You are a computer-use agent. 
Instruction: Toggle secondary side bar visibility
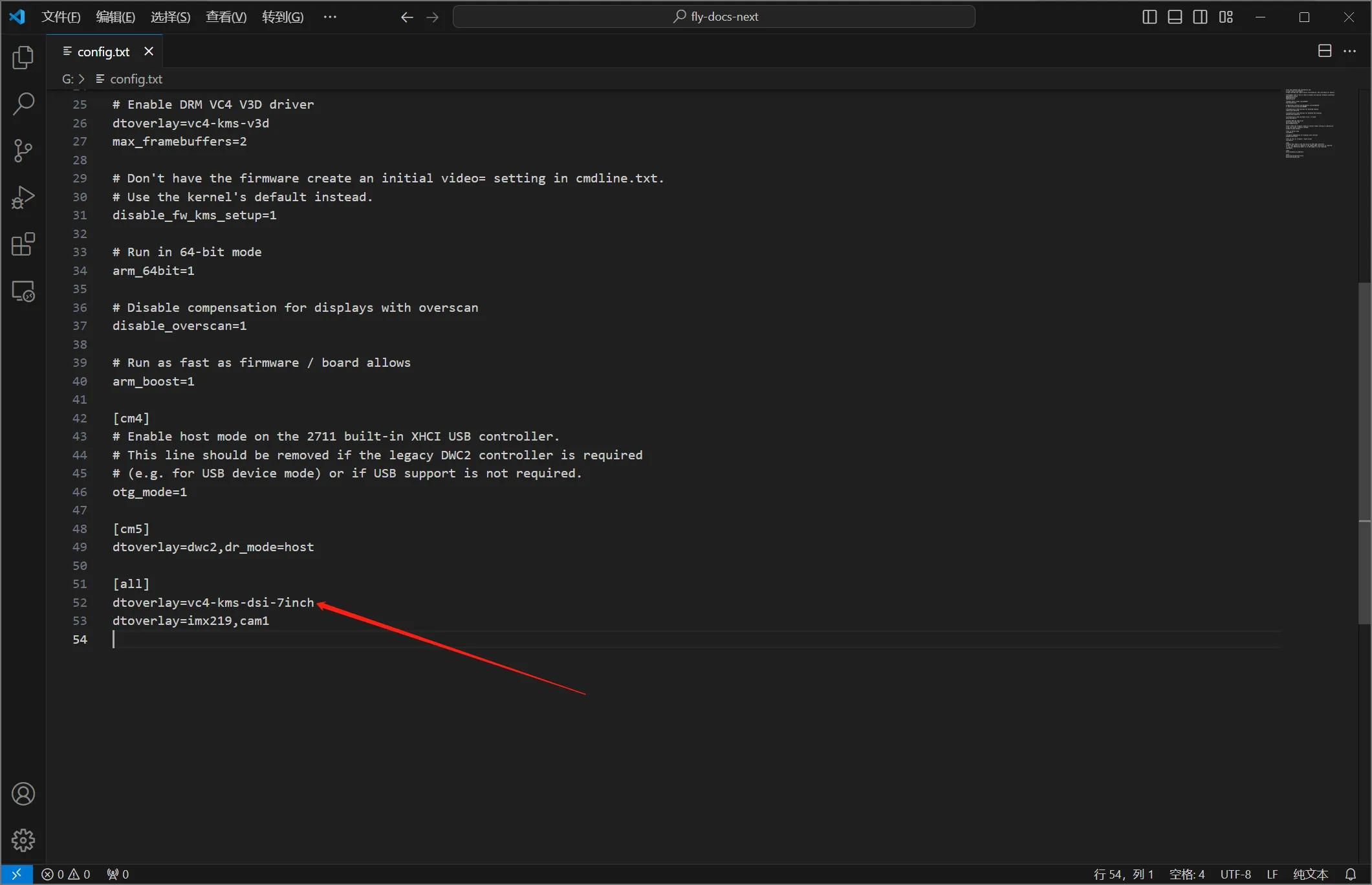tap(1200, 17)
